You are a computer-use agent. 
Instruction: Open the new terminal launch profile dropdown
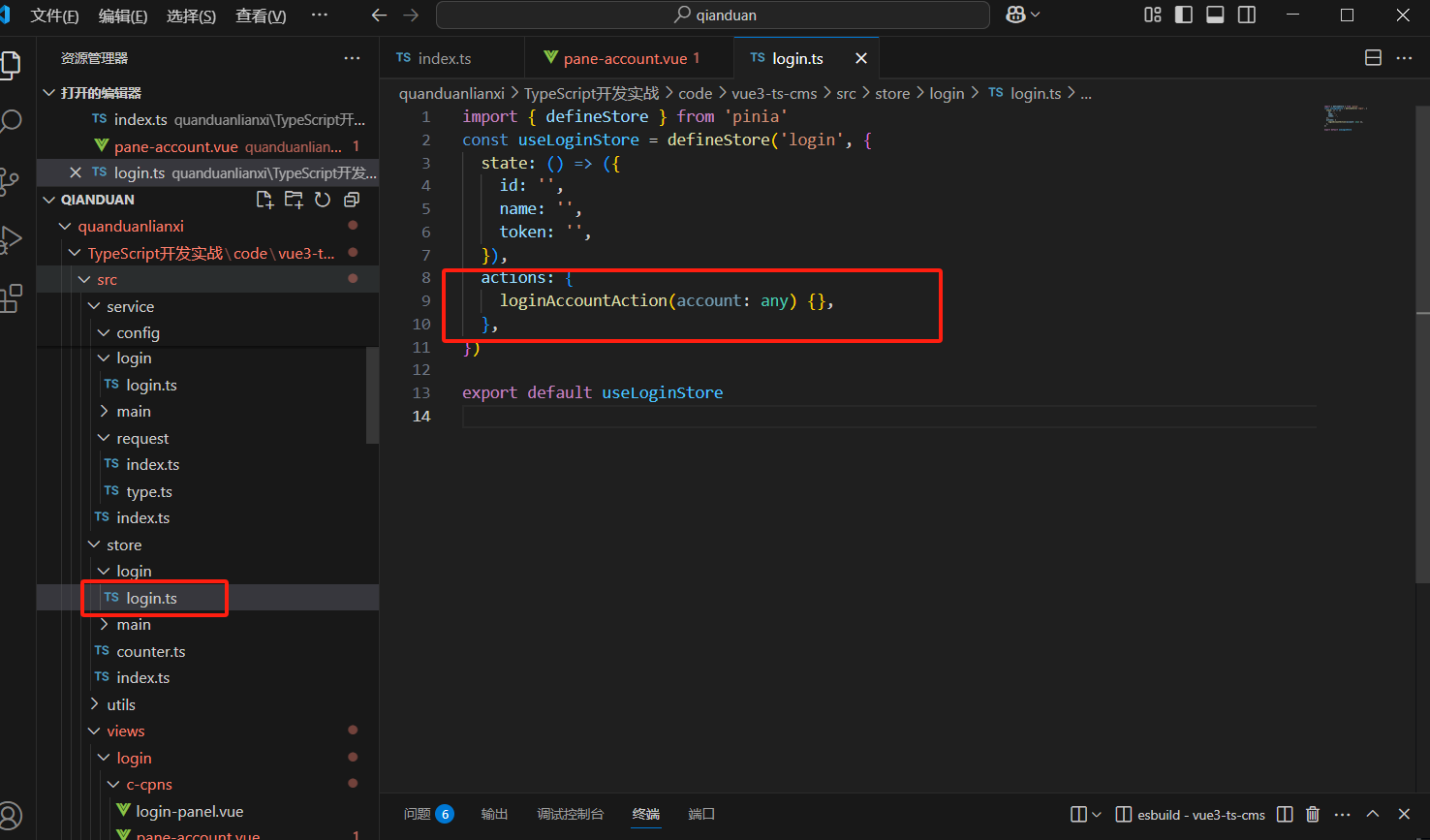(x=1097, y=814)
